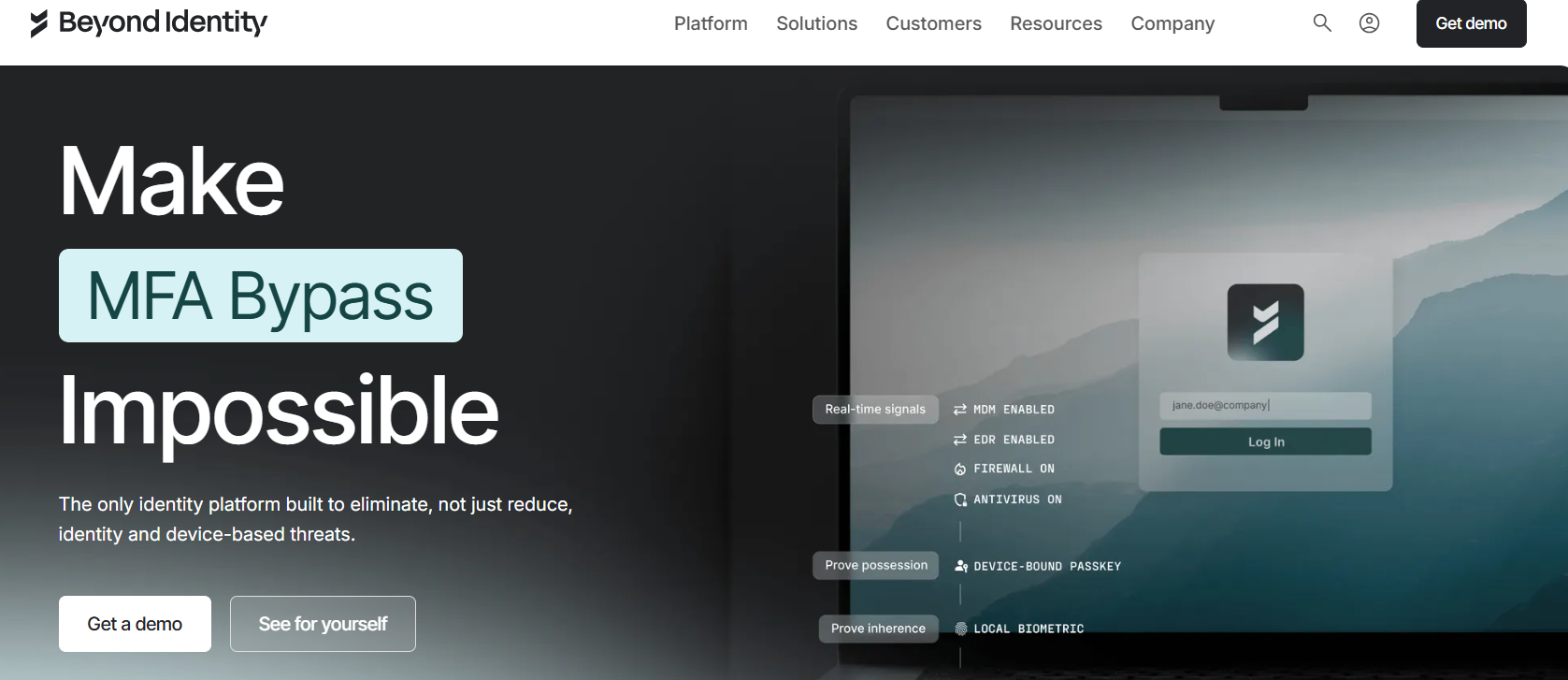
Task: Open the Platform menu
Action: 711,23
